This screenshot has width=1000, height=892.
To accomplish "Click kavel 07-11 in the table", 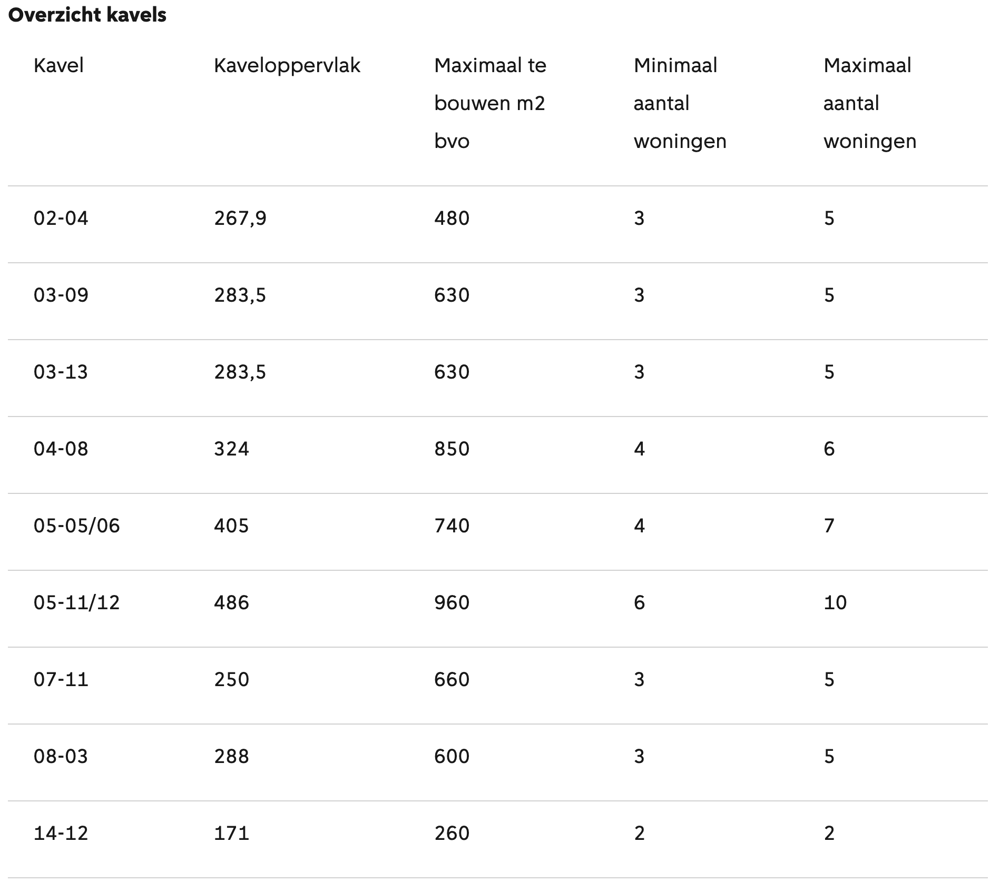I will click(x=61, y=680).
